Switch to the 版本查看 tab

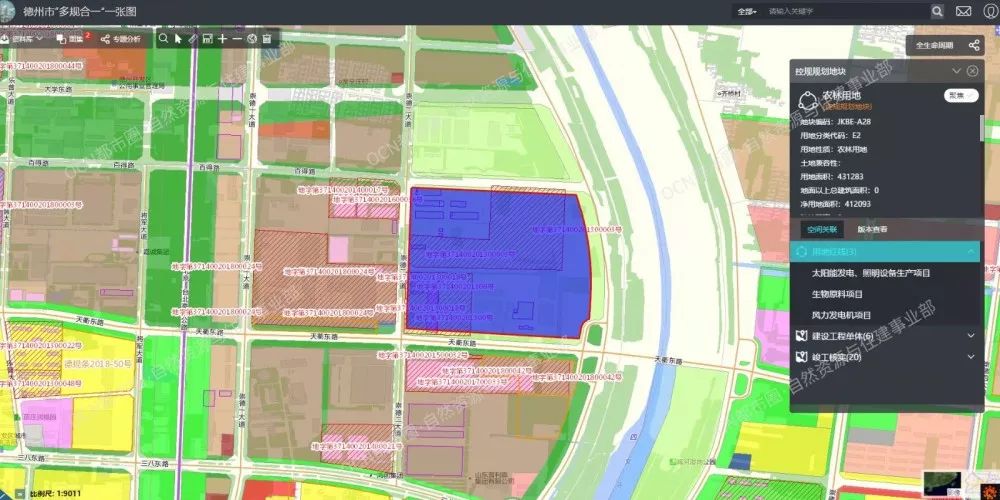click(x=872, y=229)
